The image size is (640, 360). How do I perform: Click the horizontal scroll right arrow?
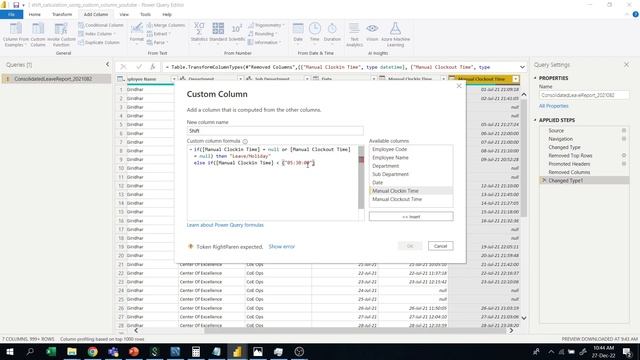click(511, 331)
